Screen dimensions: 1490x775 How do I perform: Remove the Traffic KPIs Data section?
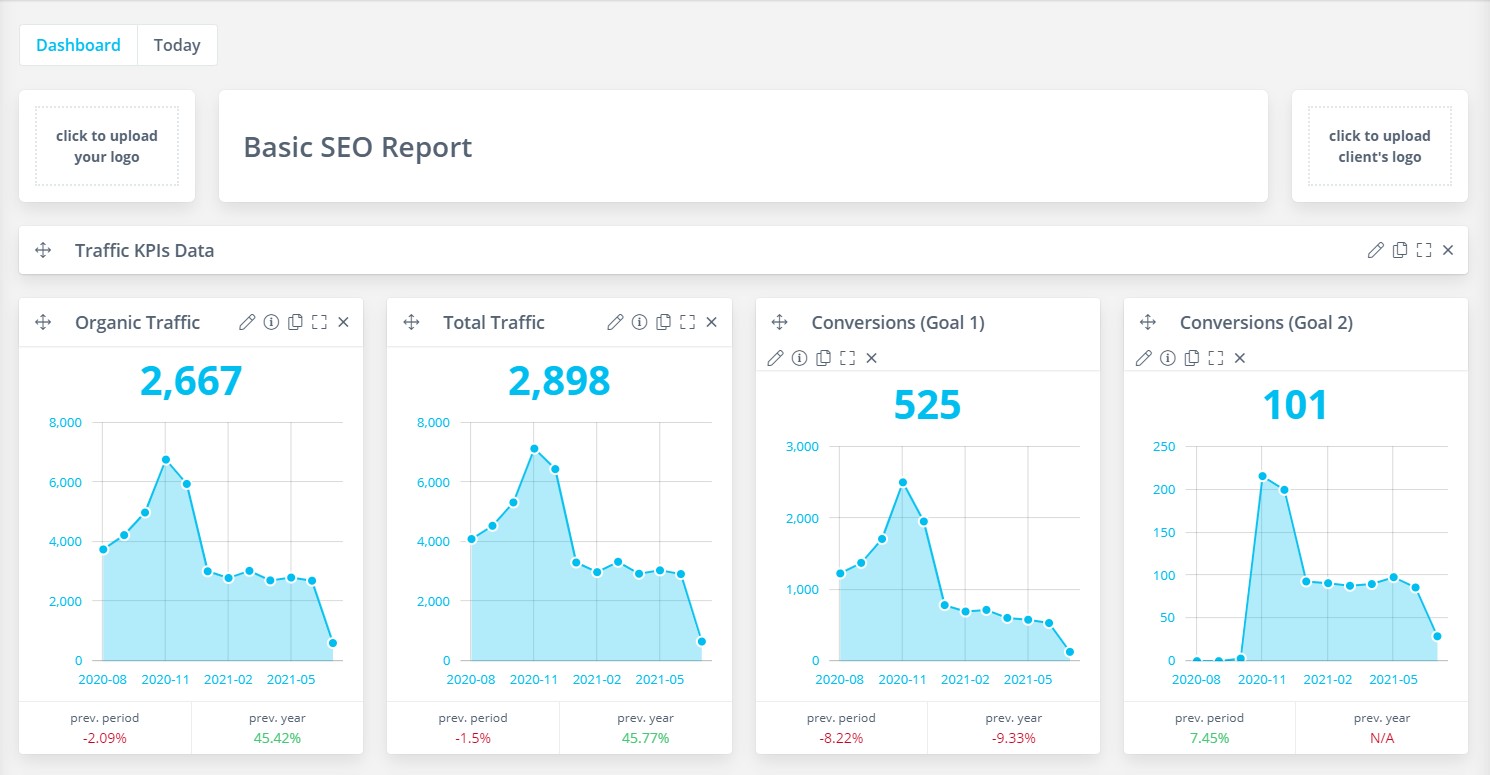[x=1447, y=250]
